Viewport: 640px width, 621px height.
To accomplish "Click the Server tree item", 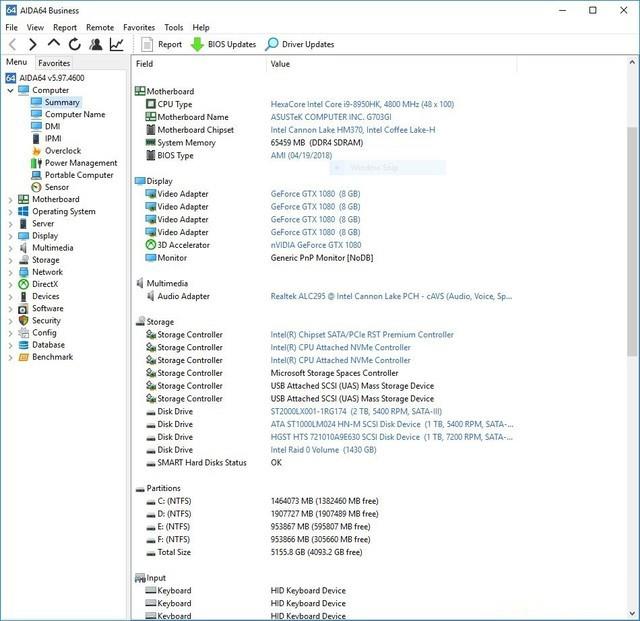I will (x=43, y=223).
